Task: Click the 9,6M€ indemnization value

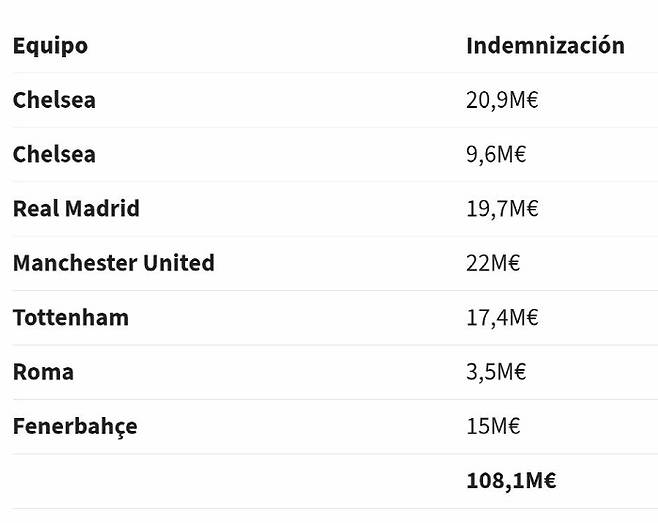Action: 496,154
